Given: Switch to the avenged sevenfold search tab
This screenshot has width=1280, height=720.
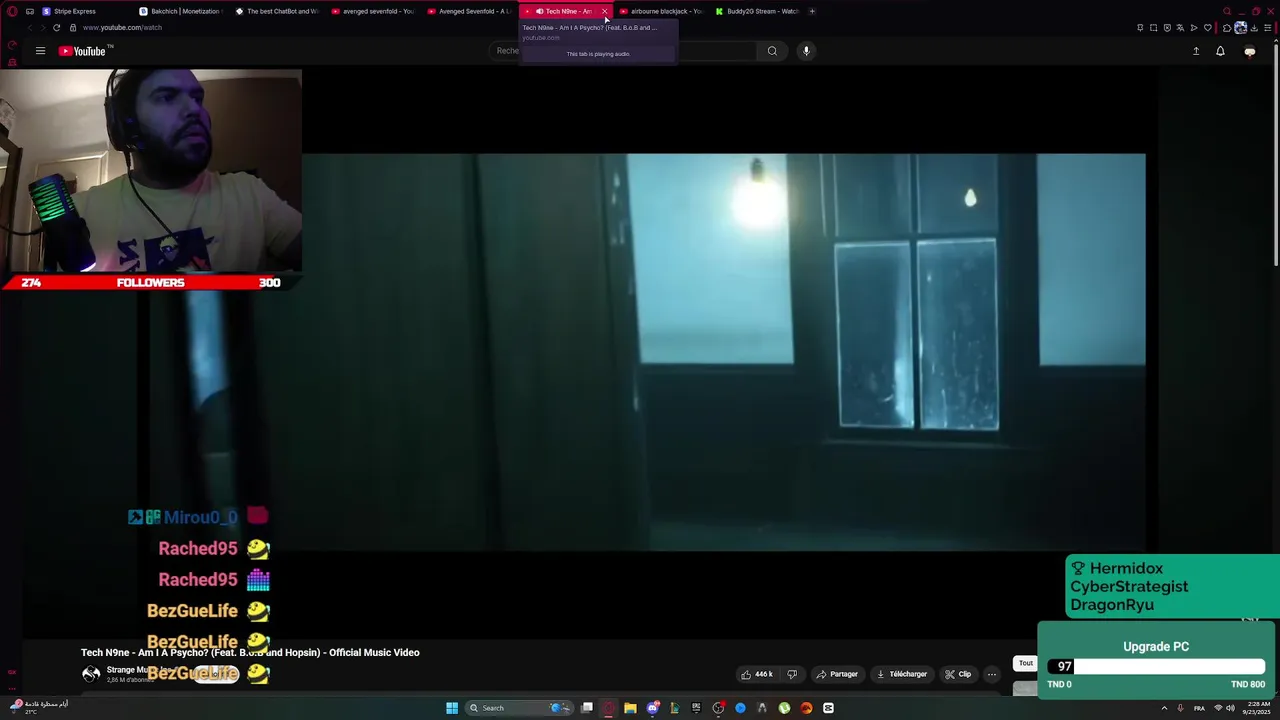Looking at the screenshot, I should click(372, 11).
